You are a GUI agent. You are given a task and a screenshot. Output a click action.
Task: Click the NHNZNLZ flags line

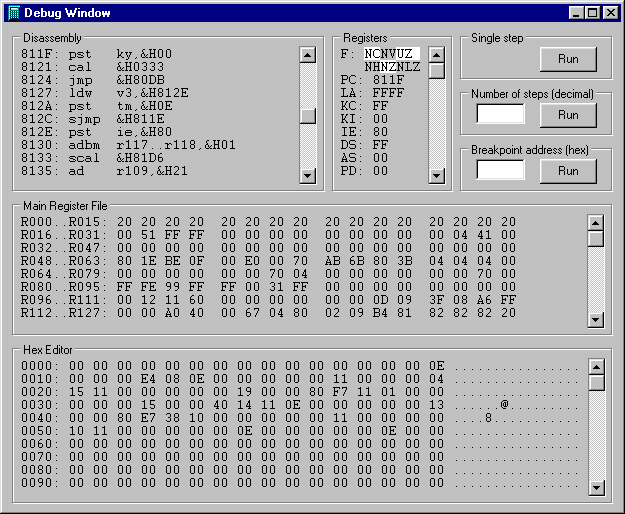coord(392,67)
